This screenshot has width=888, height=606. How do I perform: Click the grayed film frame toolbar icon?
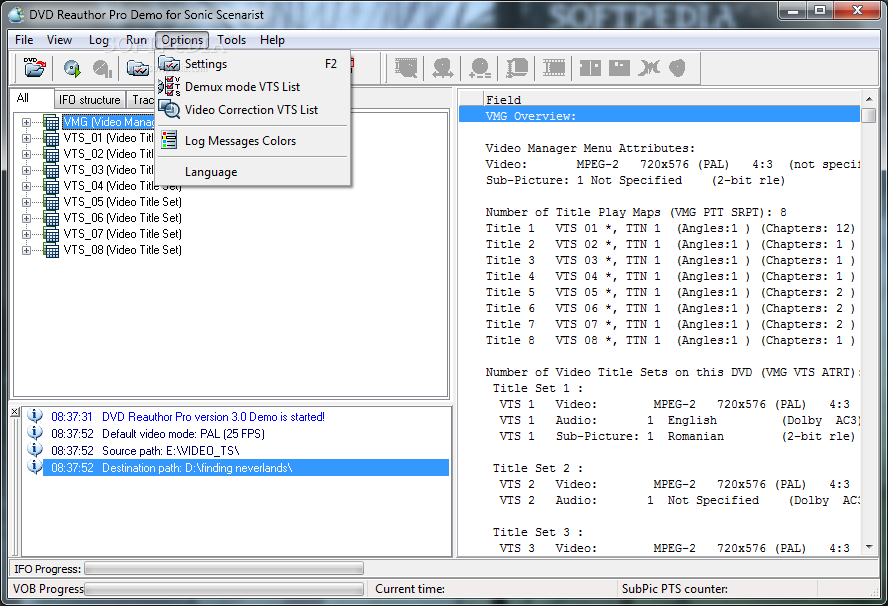(554, 68)
